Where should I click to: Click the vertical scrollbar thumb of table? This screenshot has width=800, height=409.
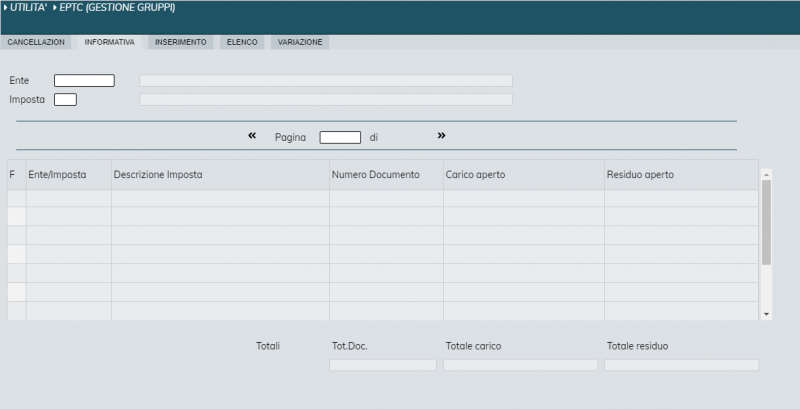point(766,220)
